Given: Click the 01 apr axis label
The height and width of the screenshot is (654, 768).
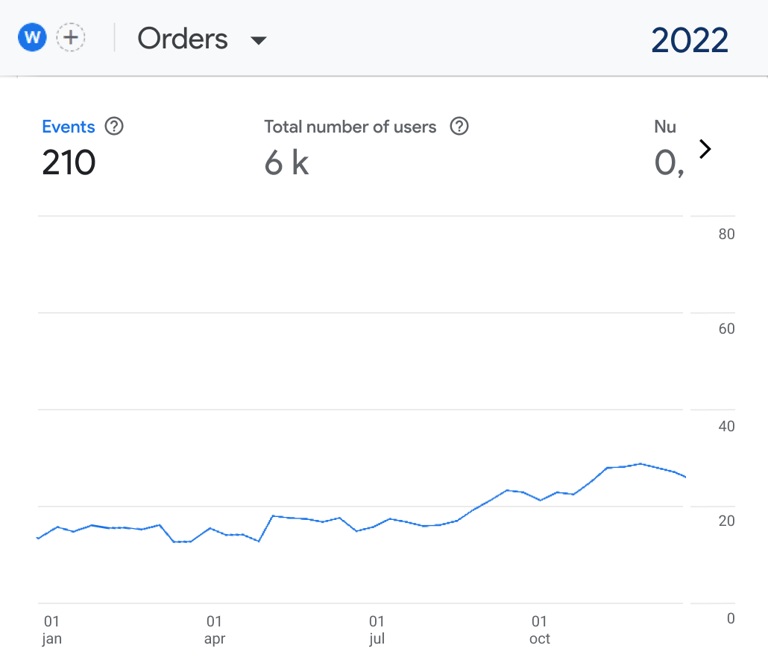Looking at the screenshot, I should [x=214, y=630].
